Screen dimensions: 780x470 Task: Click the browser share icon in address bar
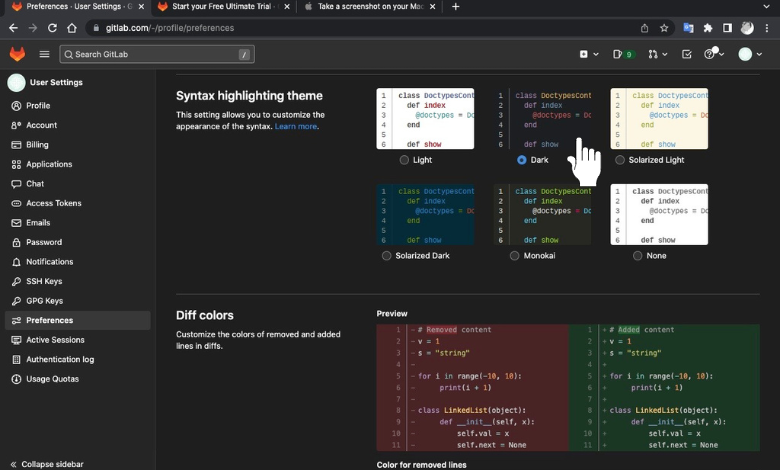click(645, 28)
